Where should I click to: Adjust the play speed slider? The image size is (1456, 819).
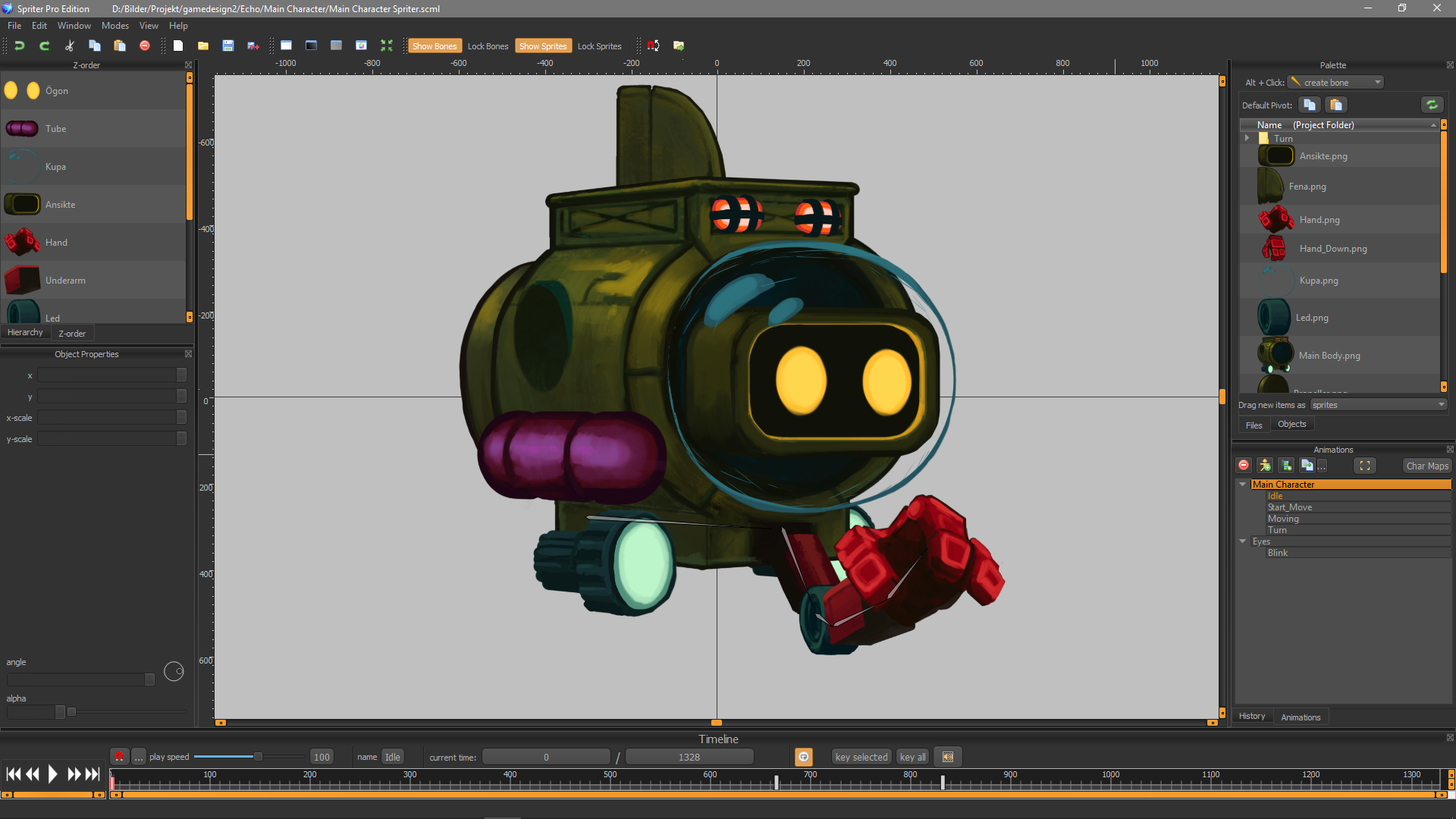[258, 757]
